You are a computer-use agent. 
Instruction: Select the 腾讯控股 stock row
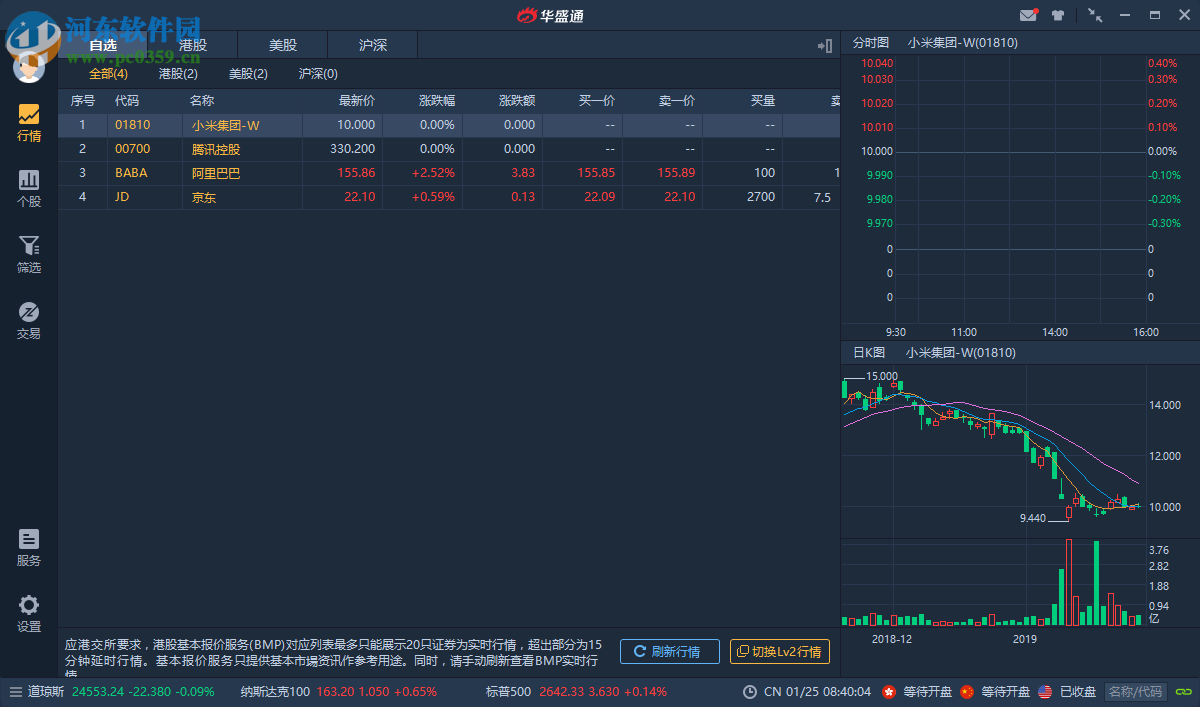449,149
